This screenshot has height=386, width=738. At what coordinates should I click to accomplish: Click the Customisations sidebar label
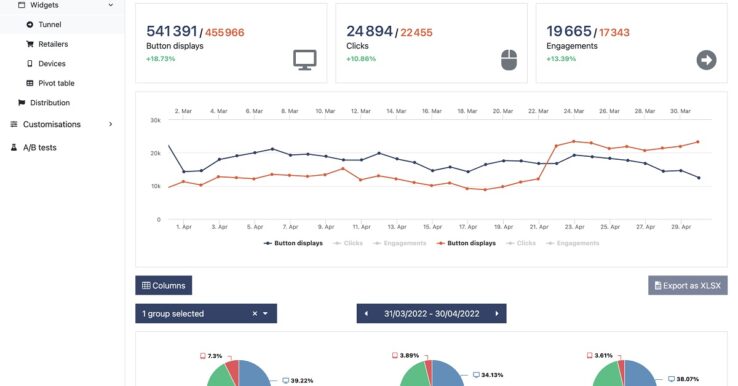point(52,124)
